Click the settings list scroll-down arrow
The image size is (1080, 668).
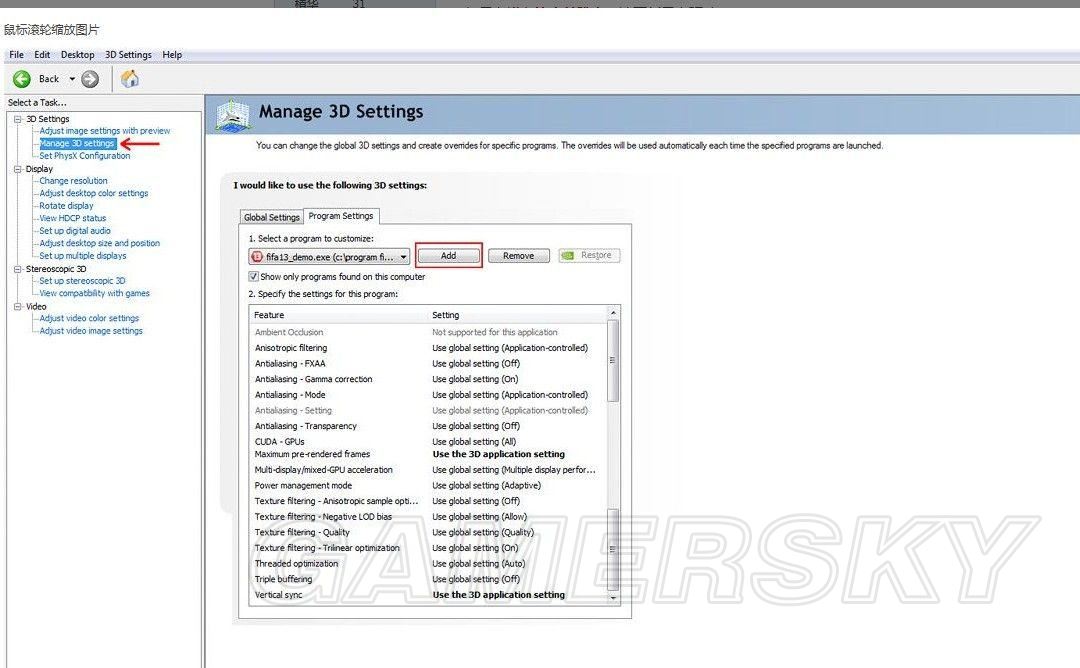click(613, 598)
